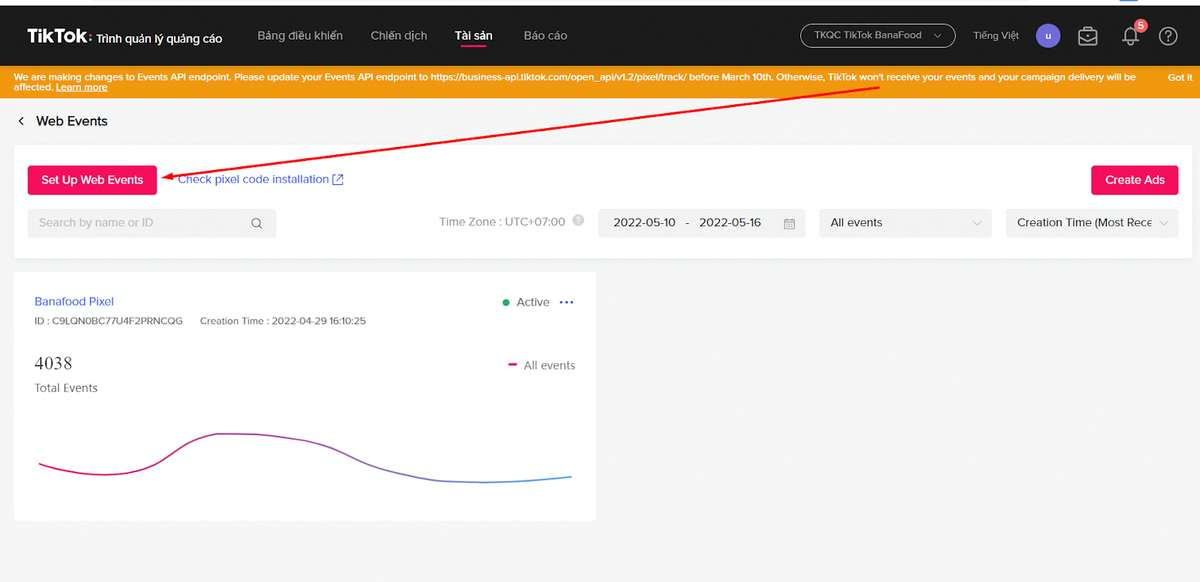The width and height of the screenshot is (1200, 582).
Task: Open the help question mark icon
Action: pyautogui.click(x=1168, y=36)
